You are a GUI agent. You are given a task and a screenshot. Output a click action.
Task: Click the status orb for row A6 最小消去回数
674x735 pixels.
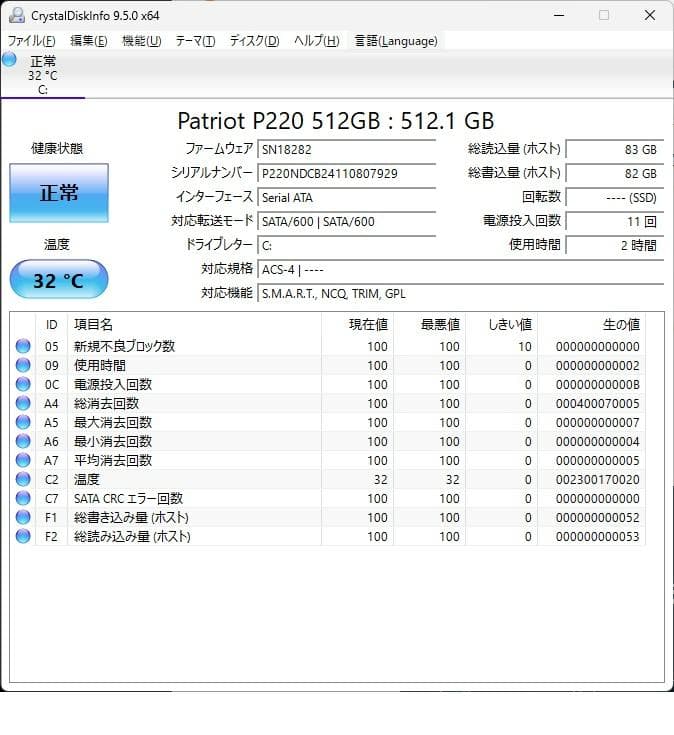[23, 441]
